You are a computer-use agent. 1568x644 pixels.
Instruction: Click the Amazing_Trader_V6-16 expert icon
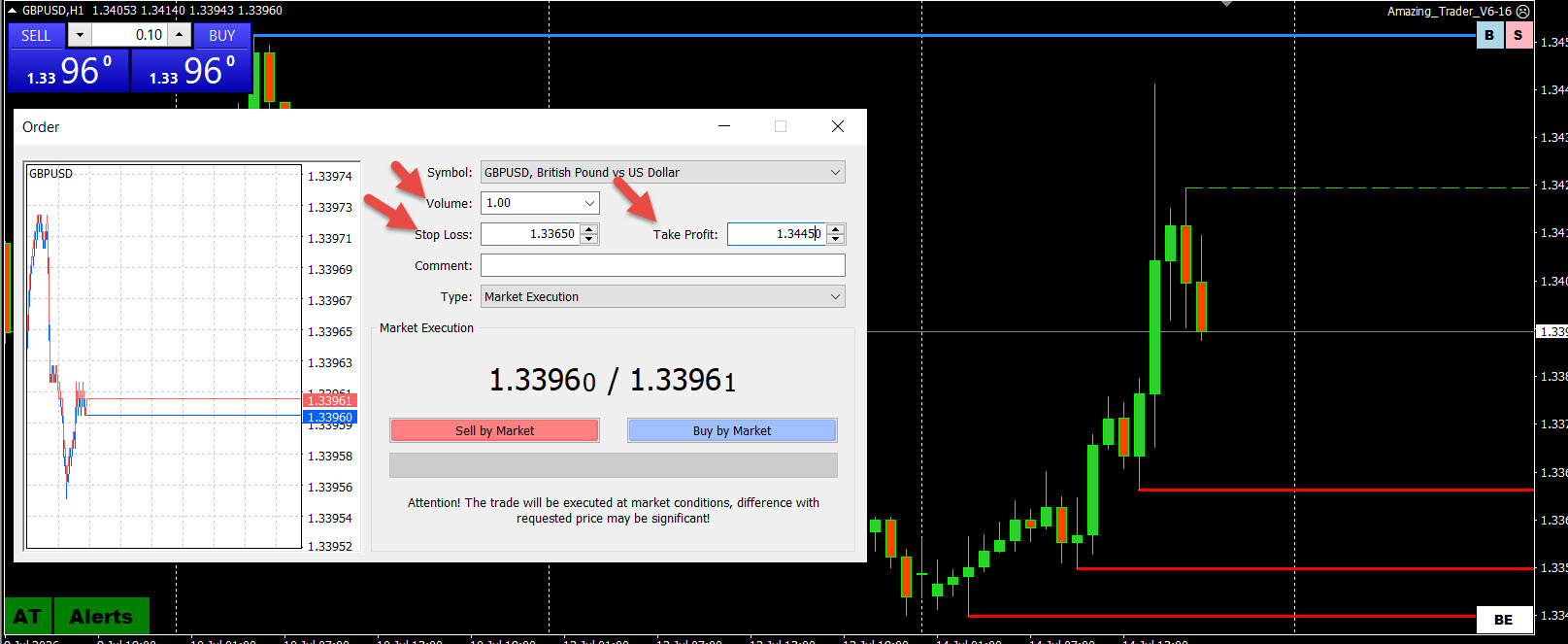(x=1523, y=11)
